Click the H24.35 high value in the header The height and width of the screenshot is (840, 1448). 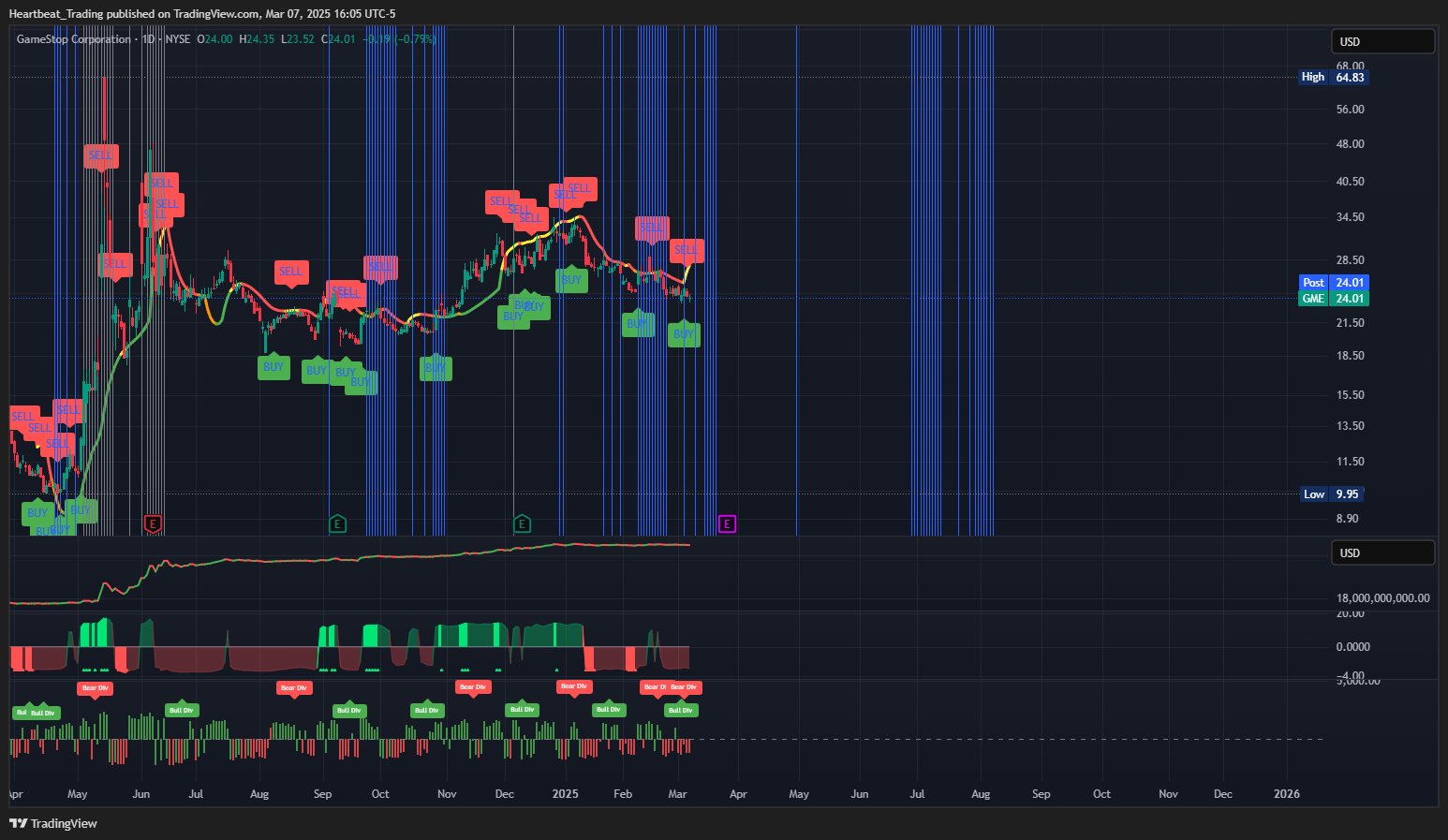click(x=257, y=39)
